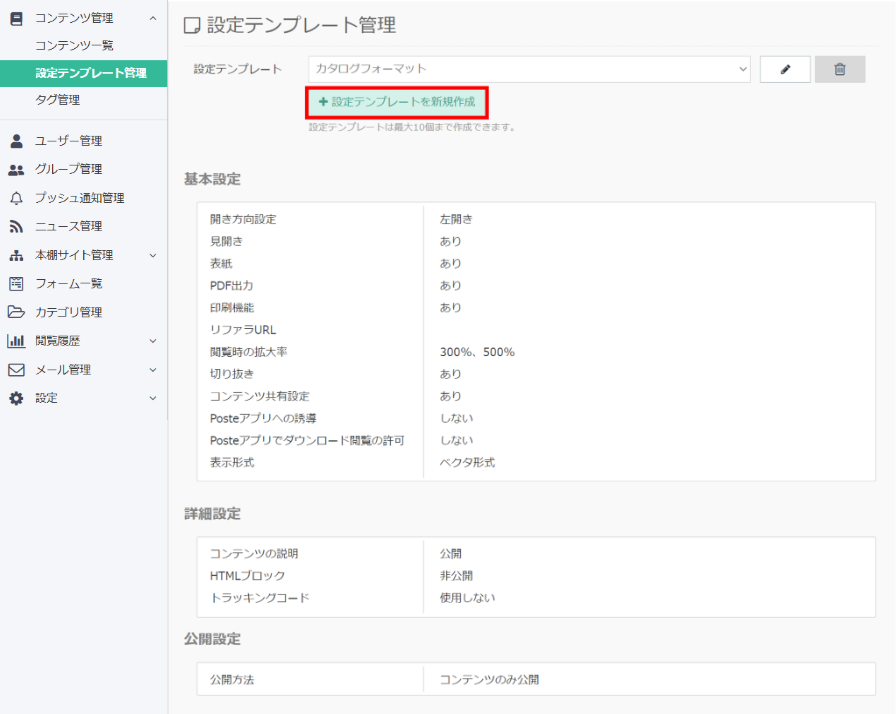Click the pencil edit template icon
Screen dimensions: 896x714
click(x=785, y=69)
